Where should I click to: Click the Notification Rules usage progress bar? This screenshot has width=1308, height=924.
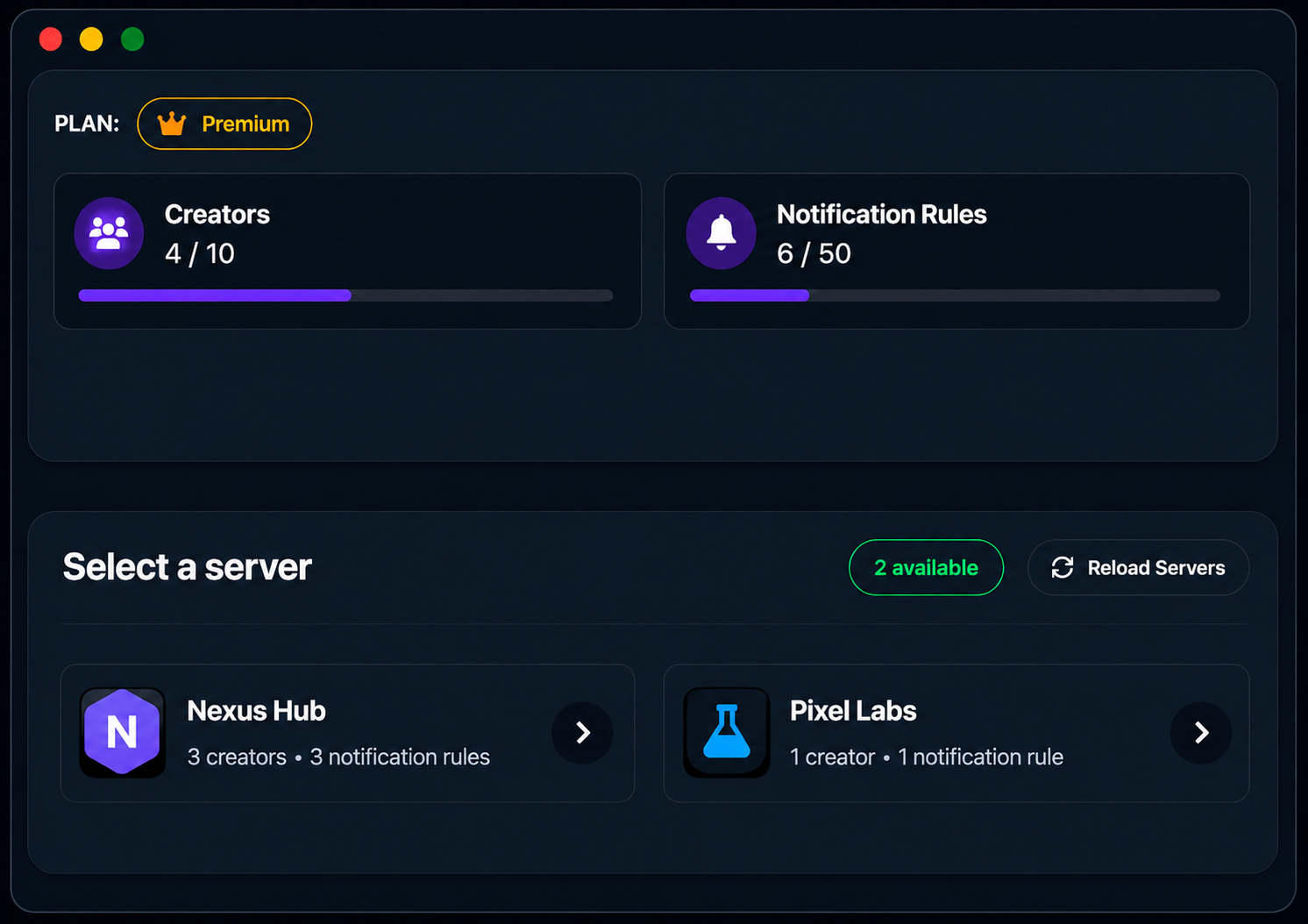955,295
